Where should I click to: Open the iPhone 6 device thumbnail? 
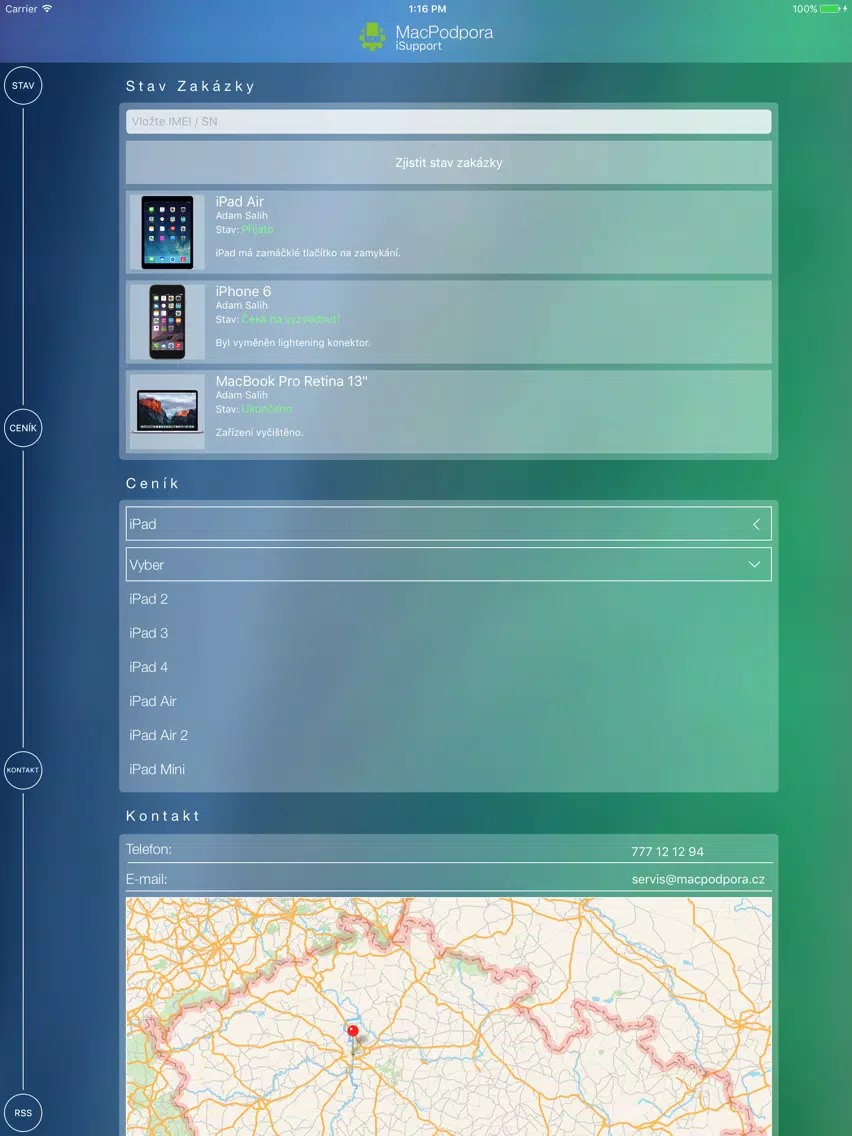167,322
